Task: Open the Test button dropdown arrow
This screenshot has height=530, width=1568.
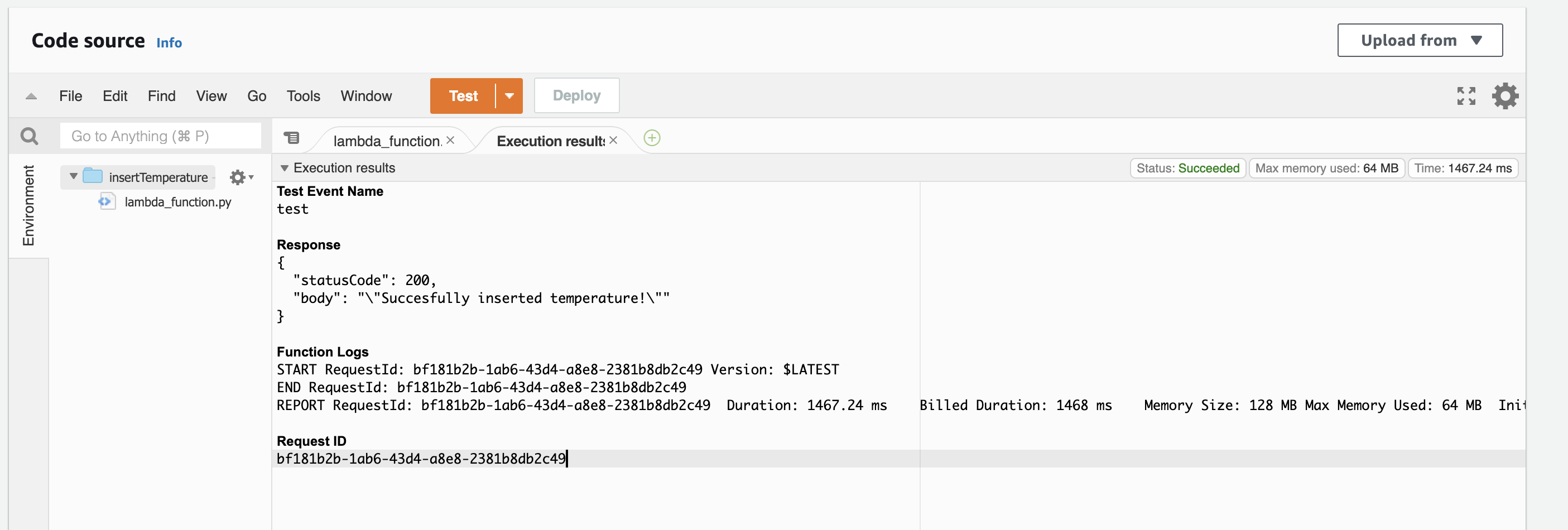Action: 509,95
